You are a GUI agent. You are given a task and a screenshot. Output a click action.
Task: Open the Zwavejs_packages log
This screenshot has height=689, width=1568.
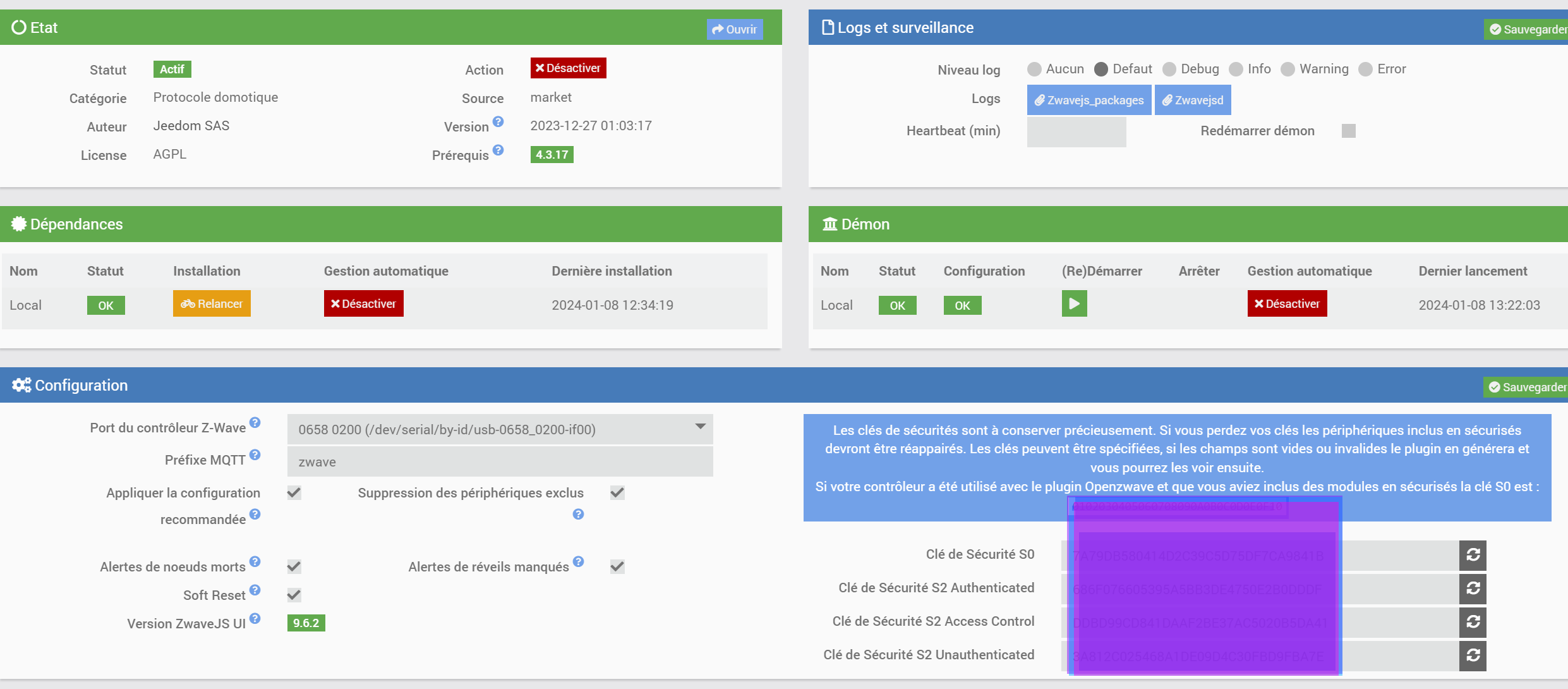[x=1089, y=101]
